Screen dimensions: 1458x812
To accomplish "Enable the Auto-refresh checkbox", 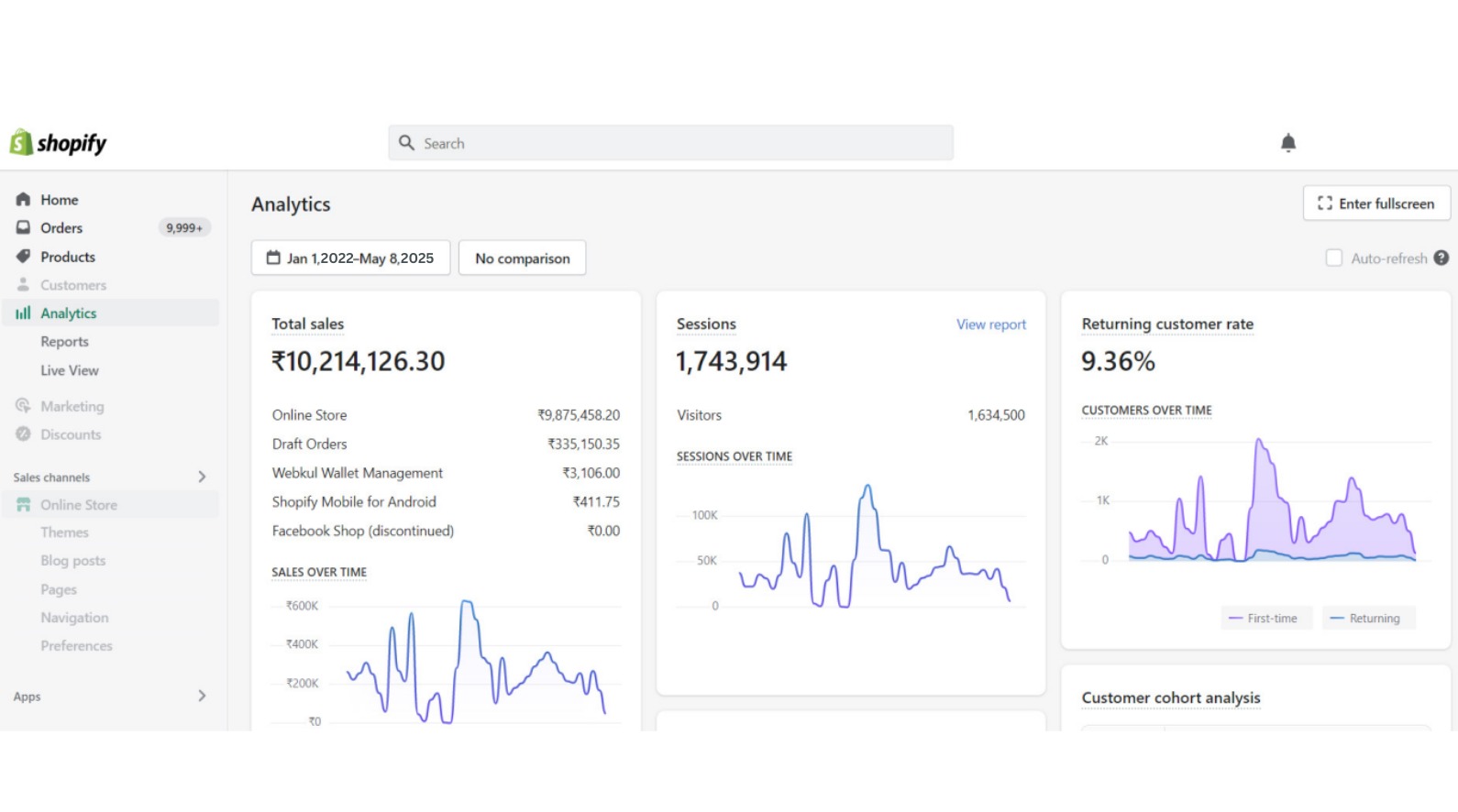I will [1333, 258].
